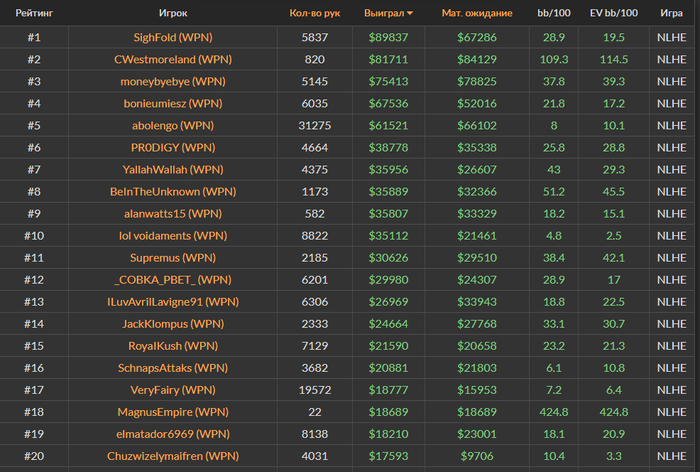Open player moneybyebye (WPN) profile
The width and height of the screenshot is (700, 472).
tap(173, 81)
